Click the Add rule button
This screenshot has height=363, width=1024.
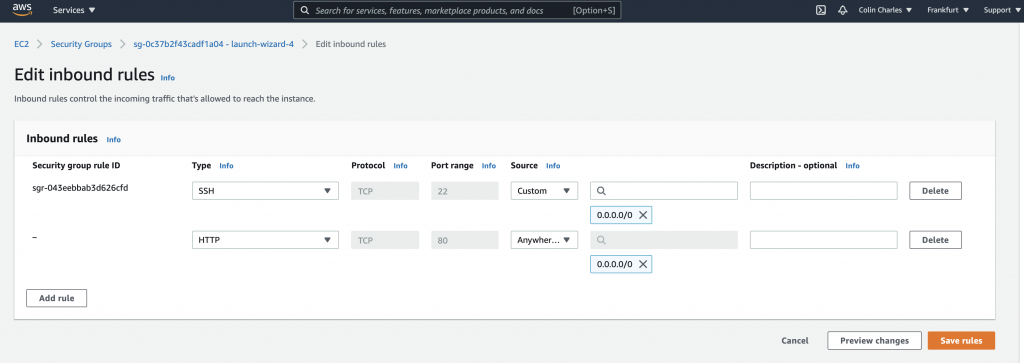point(57,298)
